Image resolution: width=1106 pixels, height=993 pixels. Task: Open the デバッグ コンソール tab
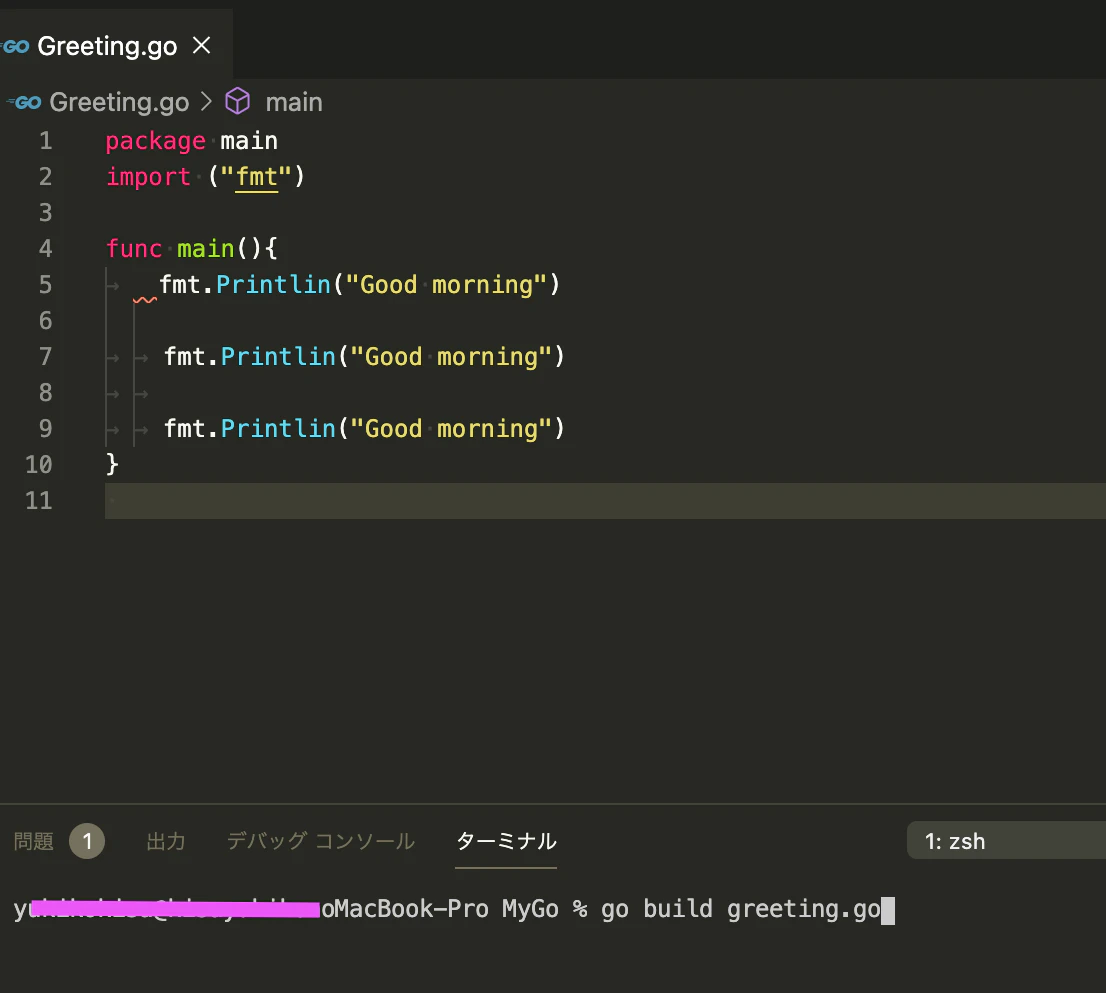pos(320,841)
